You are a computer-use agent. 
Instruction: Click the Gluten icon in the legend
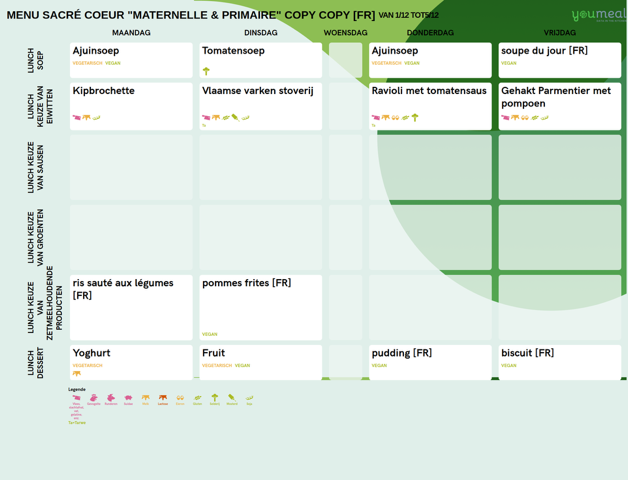[x=197, y=398]
